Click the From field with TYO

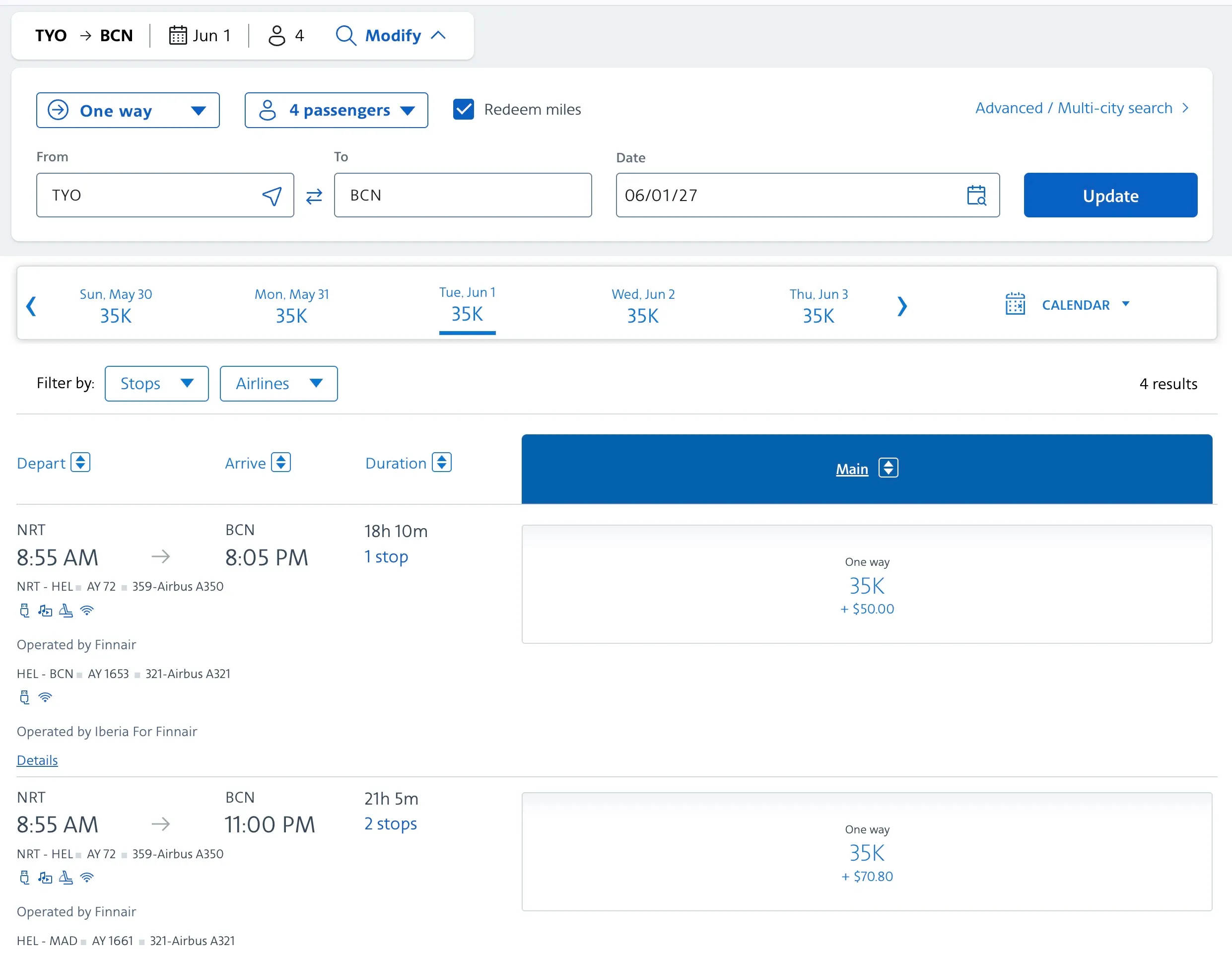coord(165,195)
